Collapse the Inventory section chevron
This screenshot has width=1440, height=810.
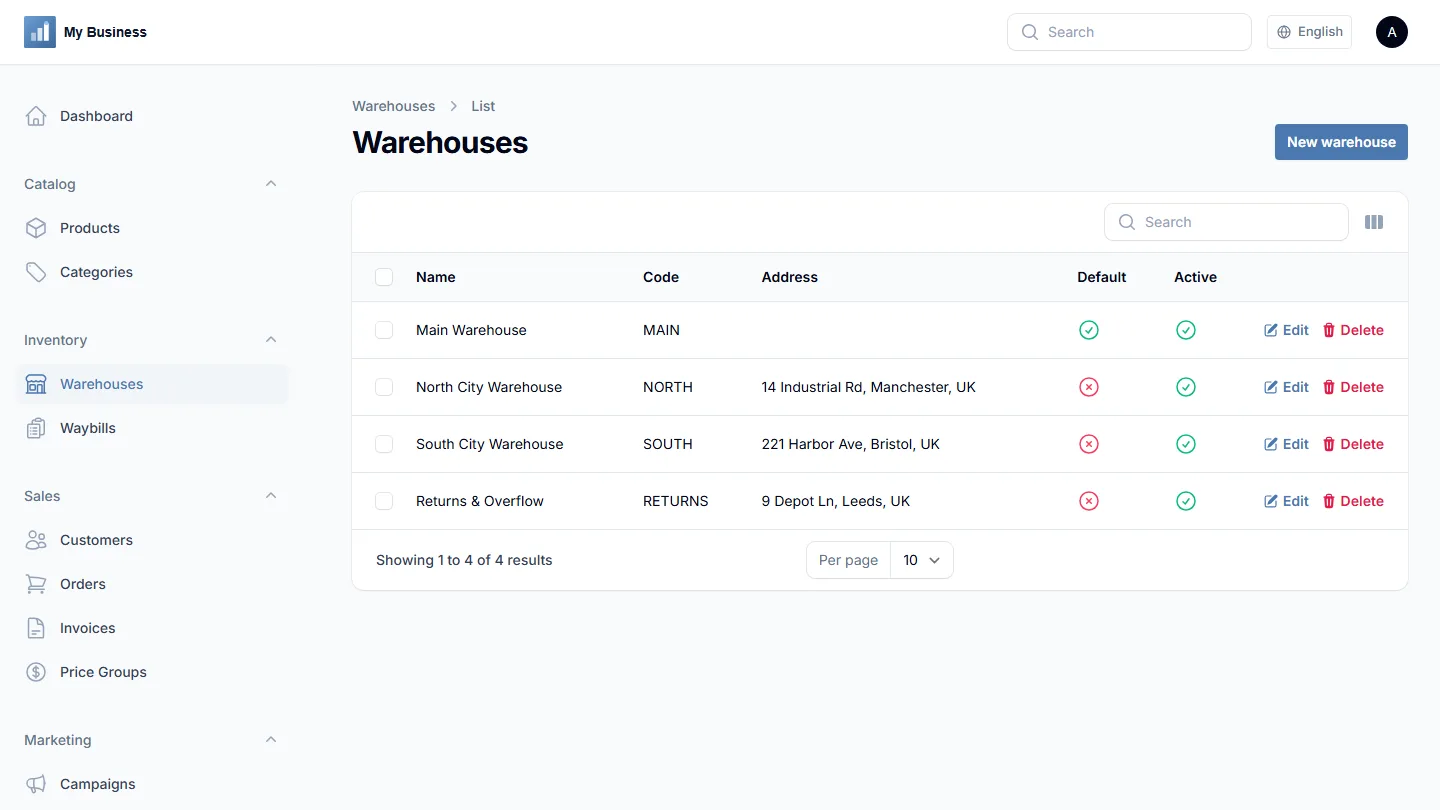pyautogui.click(x=271, y=340)
